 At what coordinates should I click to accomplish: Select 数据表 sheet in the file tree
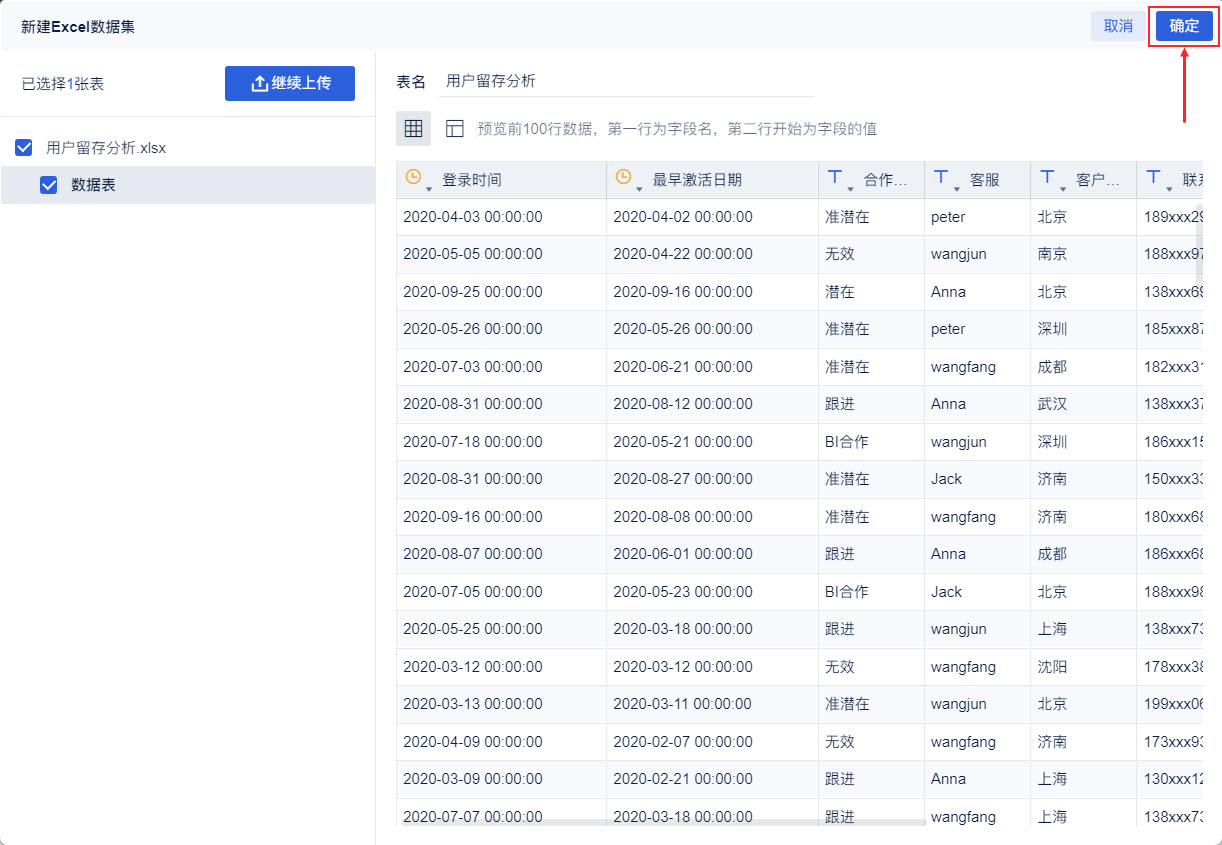coord(93,185)
